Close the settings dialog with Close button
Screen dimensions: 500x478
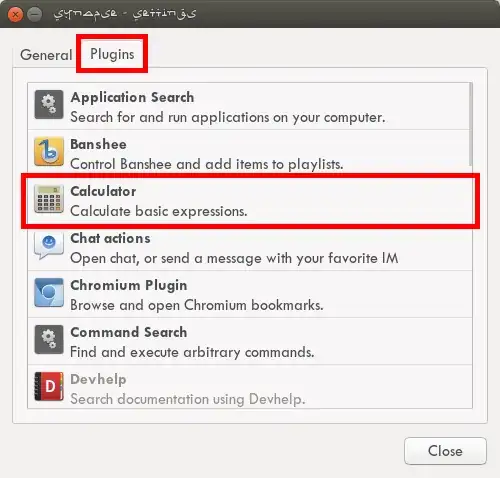pos(445,451)
